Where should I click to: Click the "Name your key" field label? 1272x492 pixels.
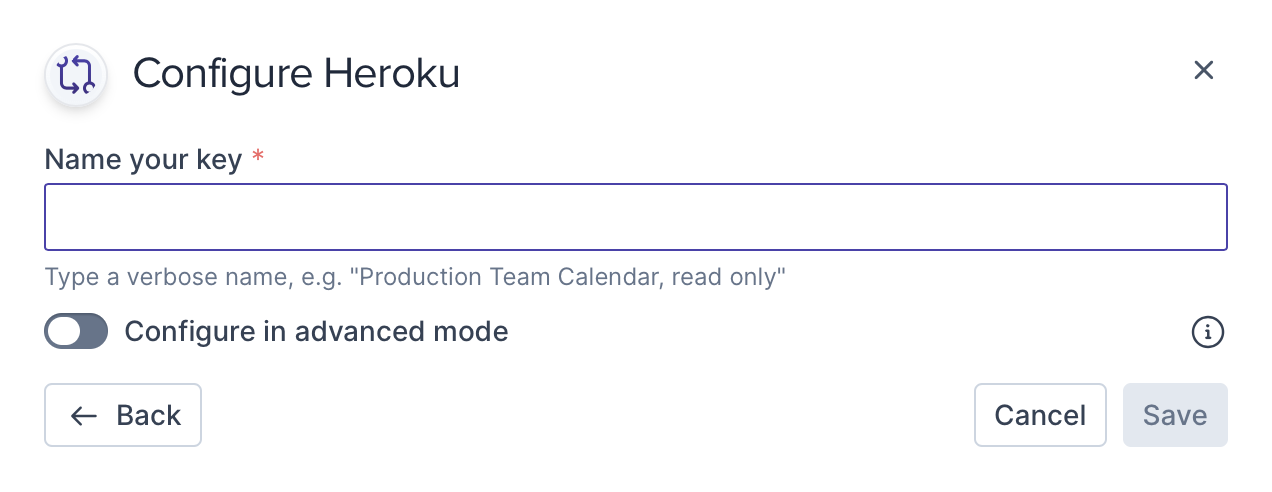(x=143, y=159)
